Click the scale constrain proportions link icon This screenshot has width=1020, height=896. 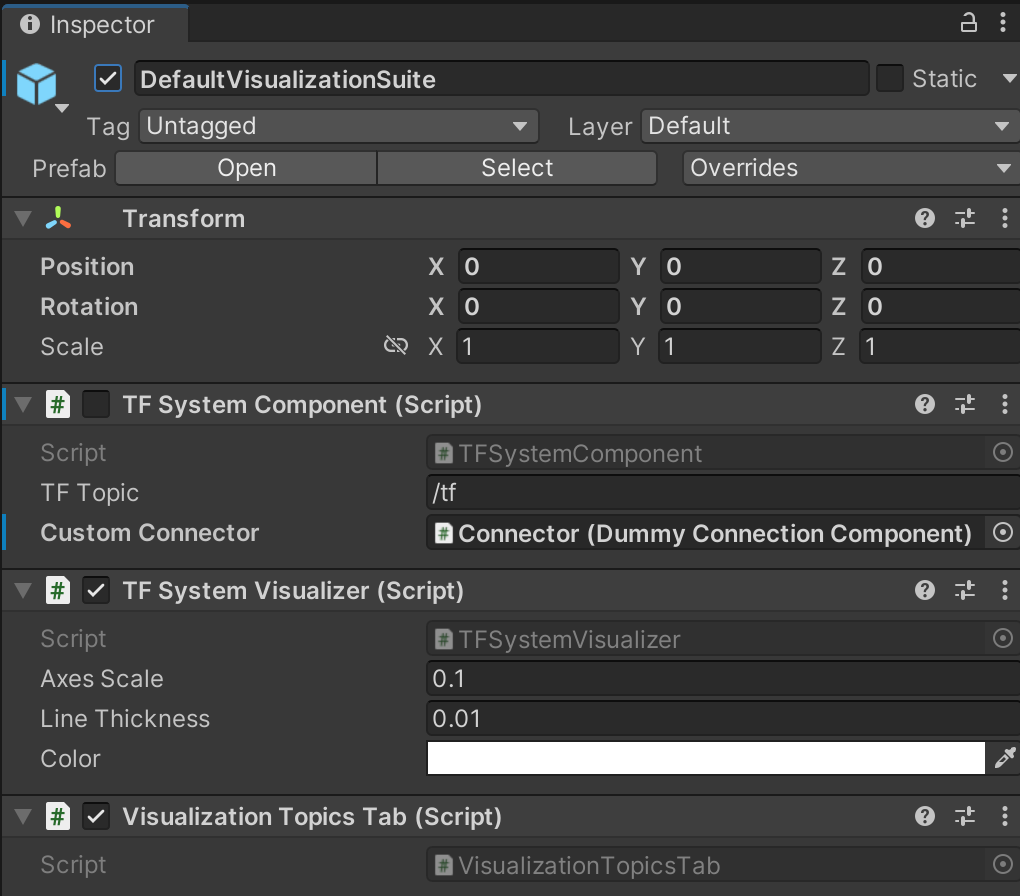point(396,346)
